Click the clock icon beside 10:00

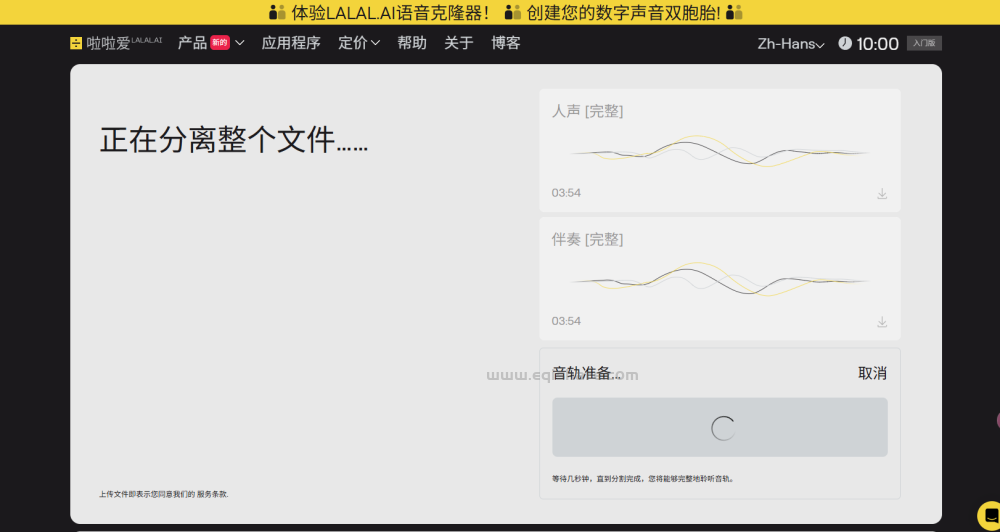844,43
